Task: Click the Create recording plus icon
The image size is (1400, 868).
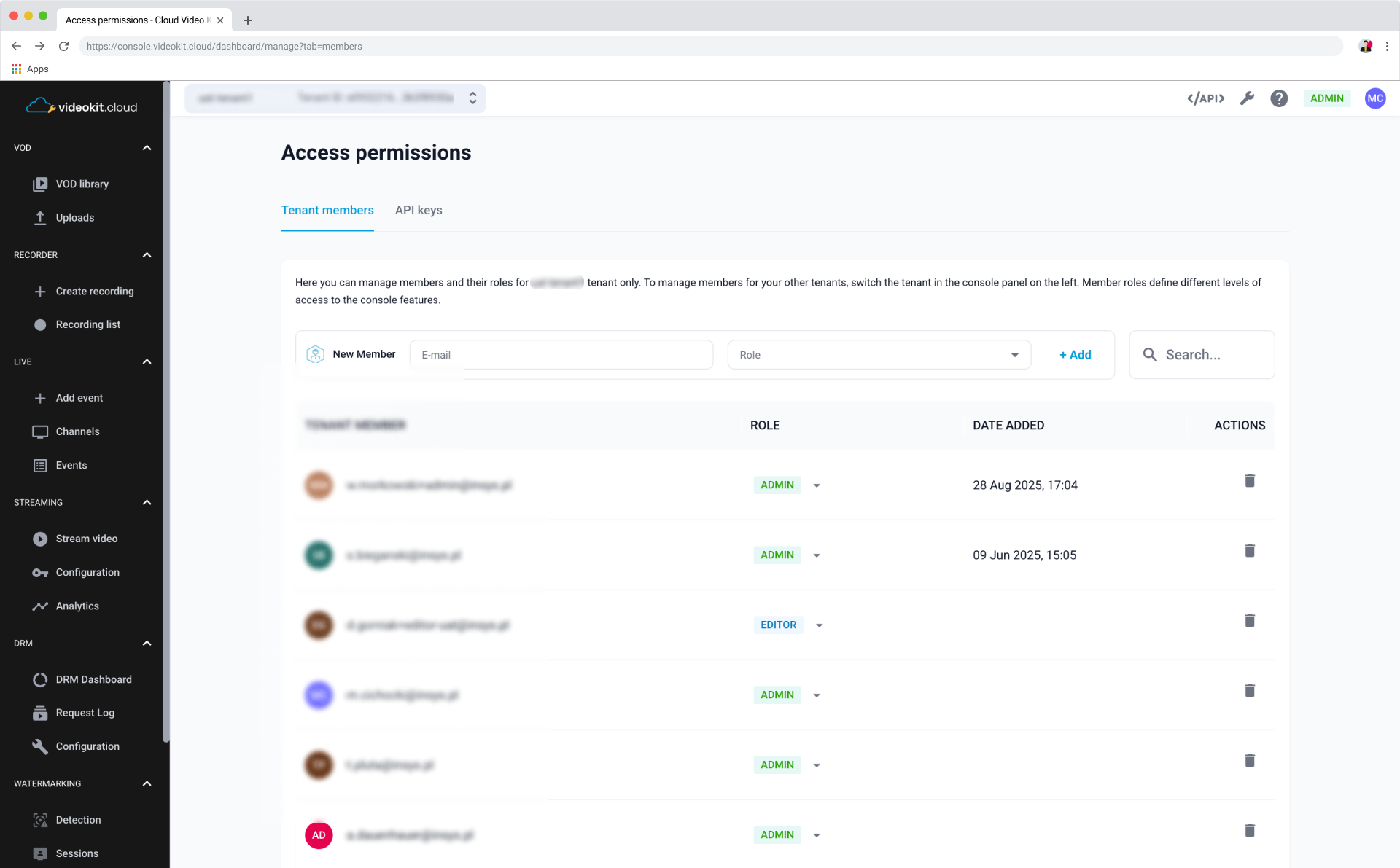Action: (x=39, y=291)
